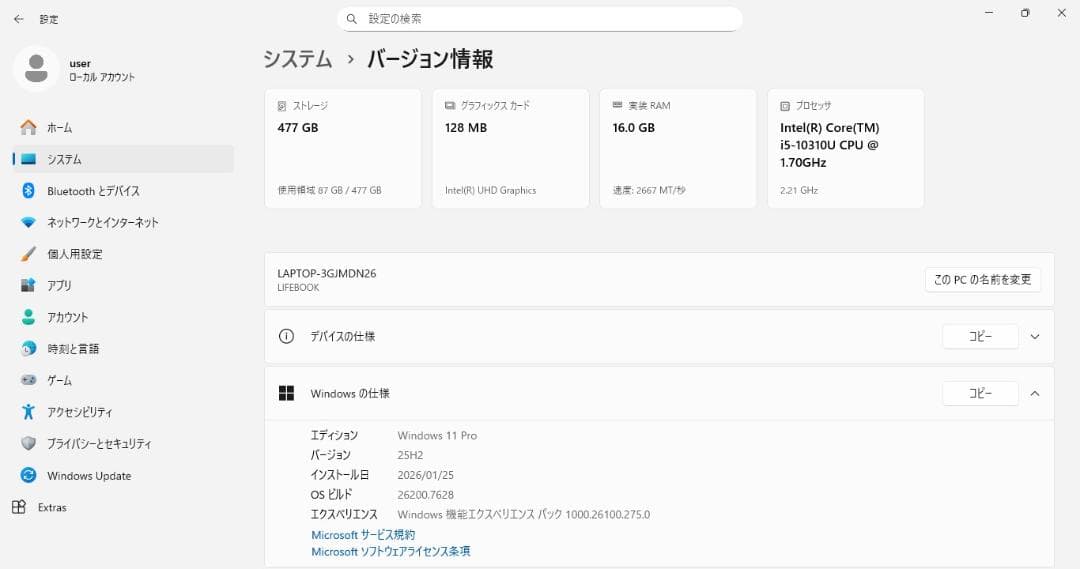Click the 個人用設定 paintbrush icon
This screenshot has height=569, width=1080.
click(28, 254)
